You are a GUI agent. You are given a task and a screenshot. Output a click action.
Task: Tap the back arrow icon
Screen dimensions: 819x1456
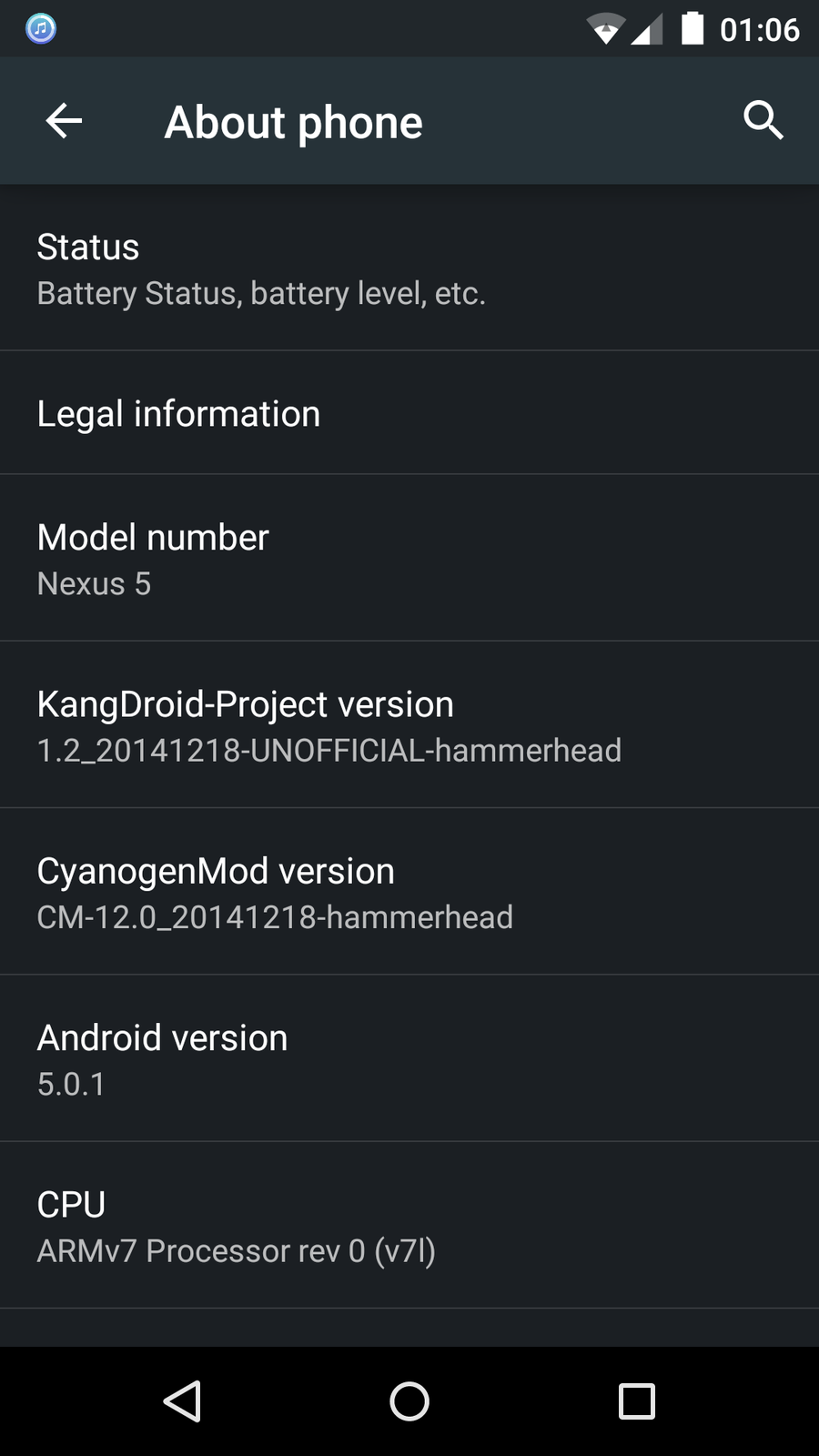(x=64, y=121)
